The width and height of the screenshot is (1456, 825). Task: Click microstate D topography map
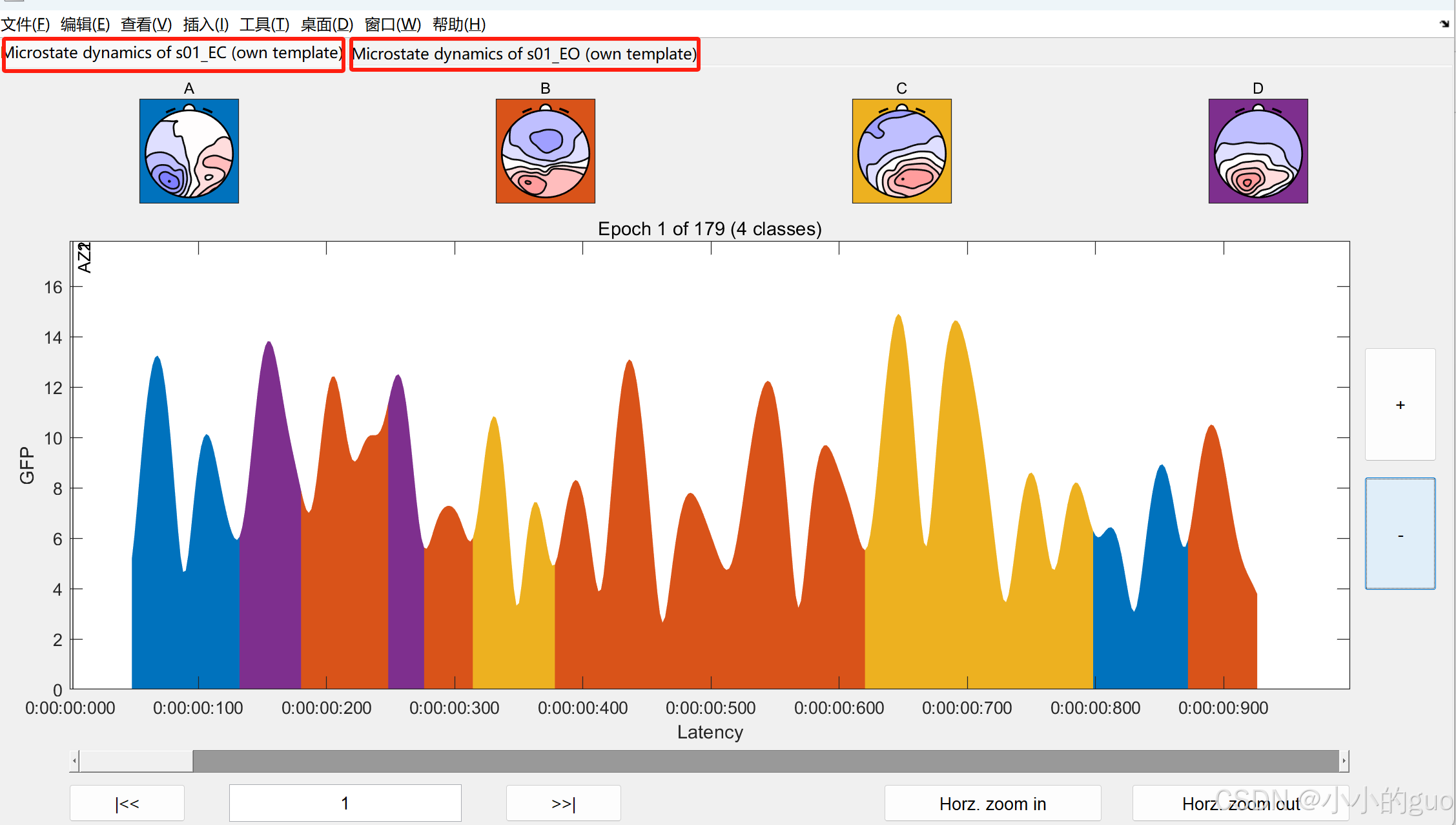coord(1258,151)
